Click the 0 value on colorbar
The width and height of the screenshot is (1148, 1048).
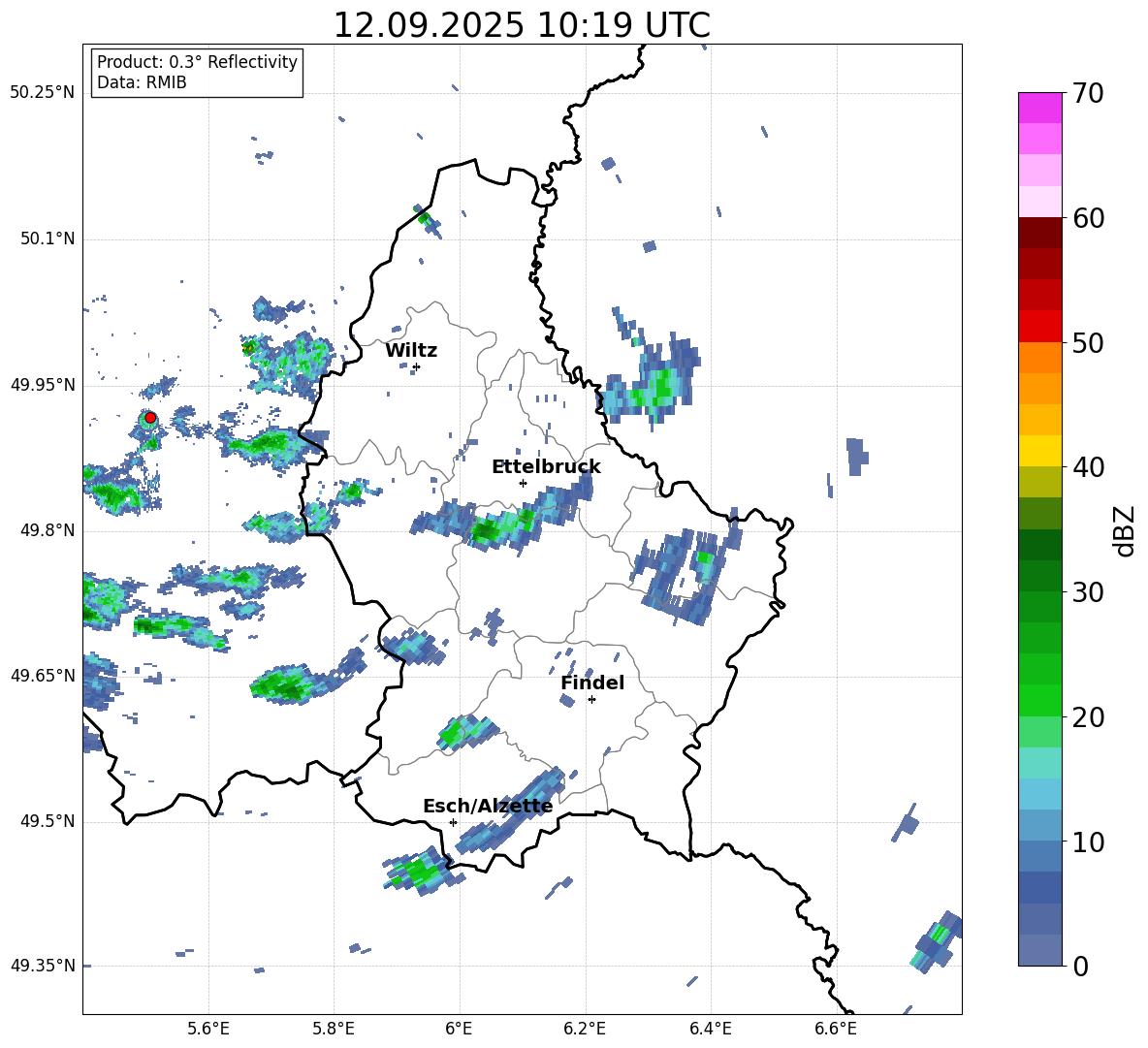(x=1080, y=966)
